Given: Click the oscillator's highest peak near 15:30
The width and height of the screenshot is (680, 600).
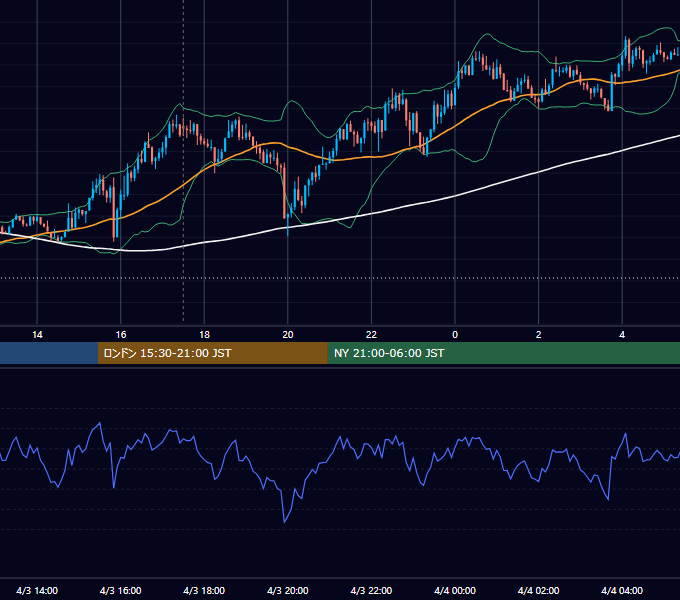Looking at the screenshot, I should (100, 423).
